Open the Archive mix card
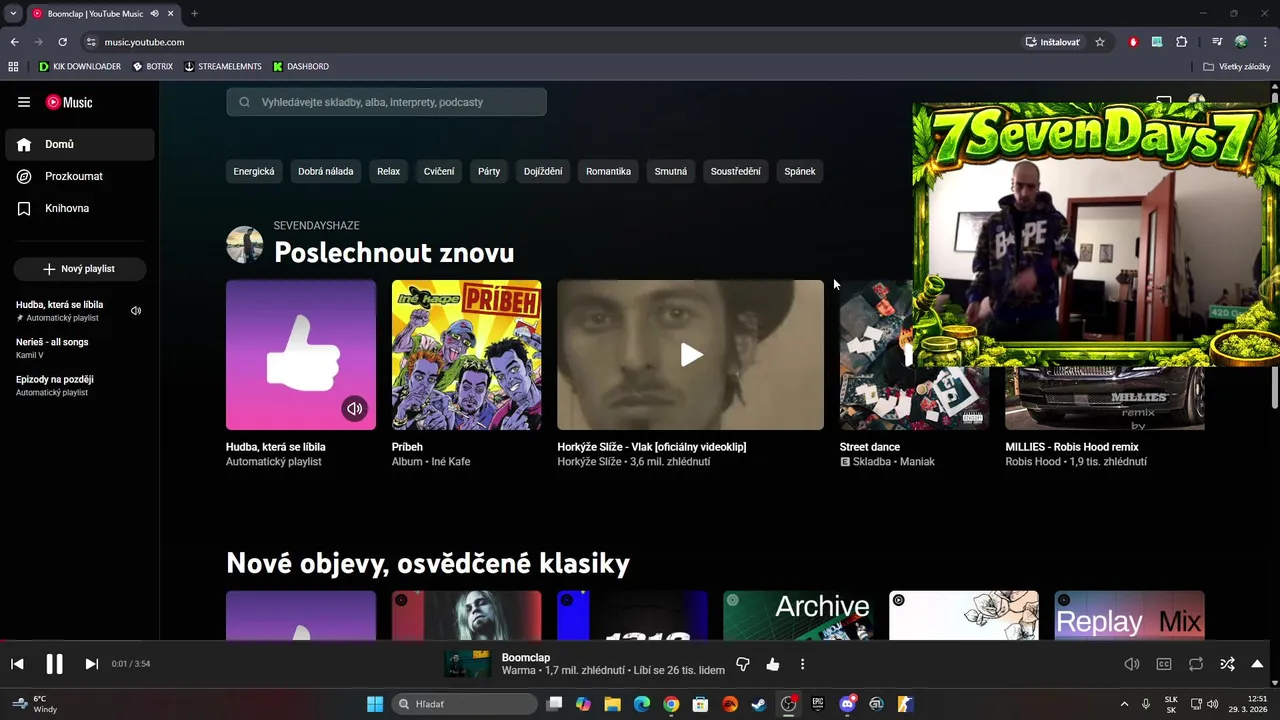The image size is (1280, 720). tap(798, 615)
